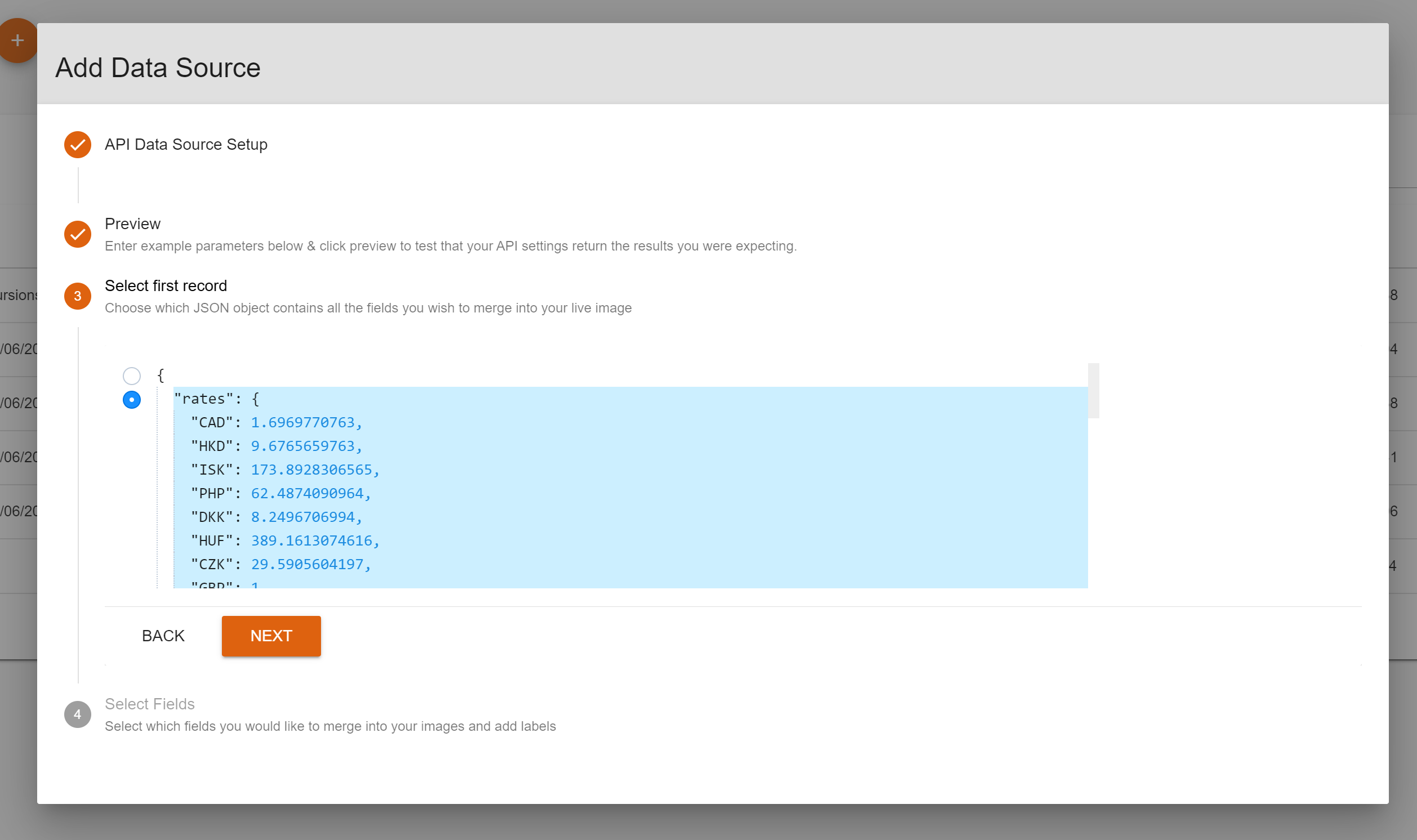Click the "HUF" rate value
Image resolution: width=1417 pixels, height=840 pixels.
[x=312, y=540]
